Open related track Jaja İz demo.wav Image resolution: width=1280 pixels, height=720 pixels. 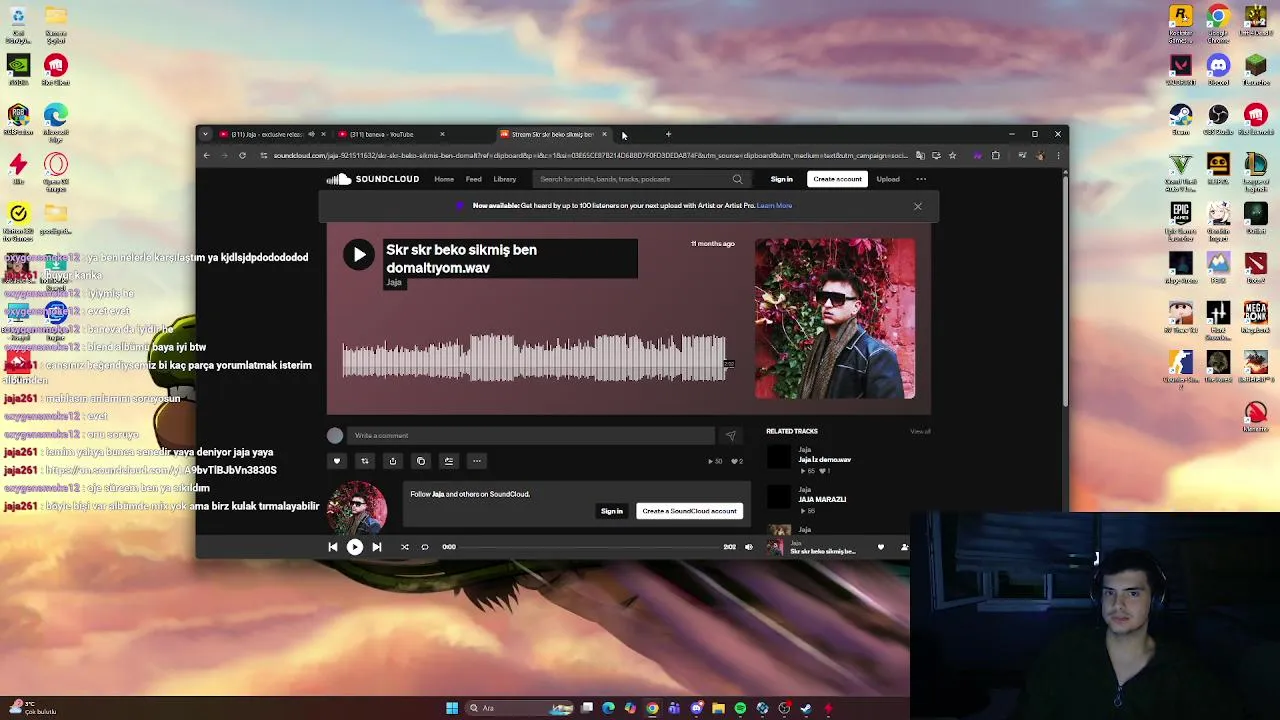click(825, 460)
